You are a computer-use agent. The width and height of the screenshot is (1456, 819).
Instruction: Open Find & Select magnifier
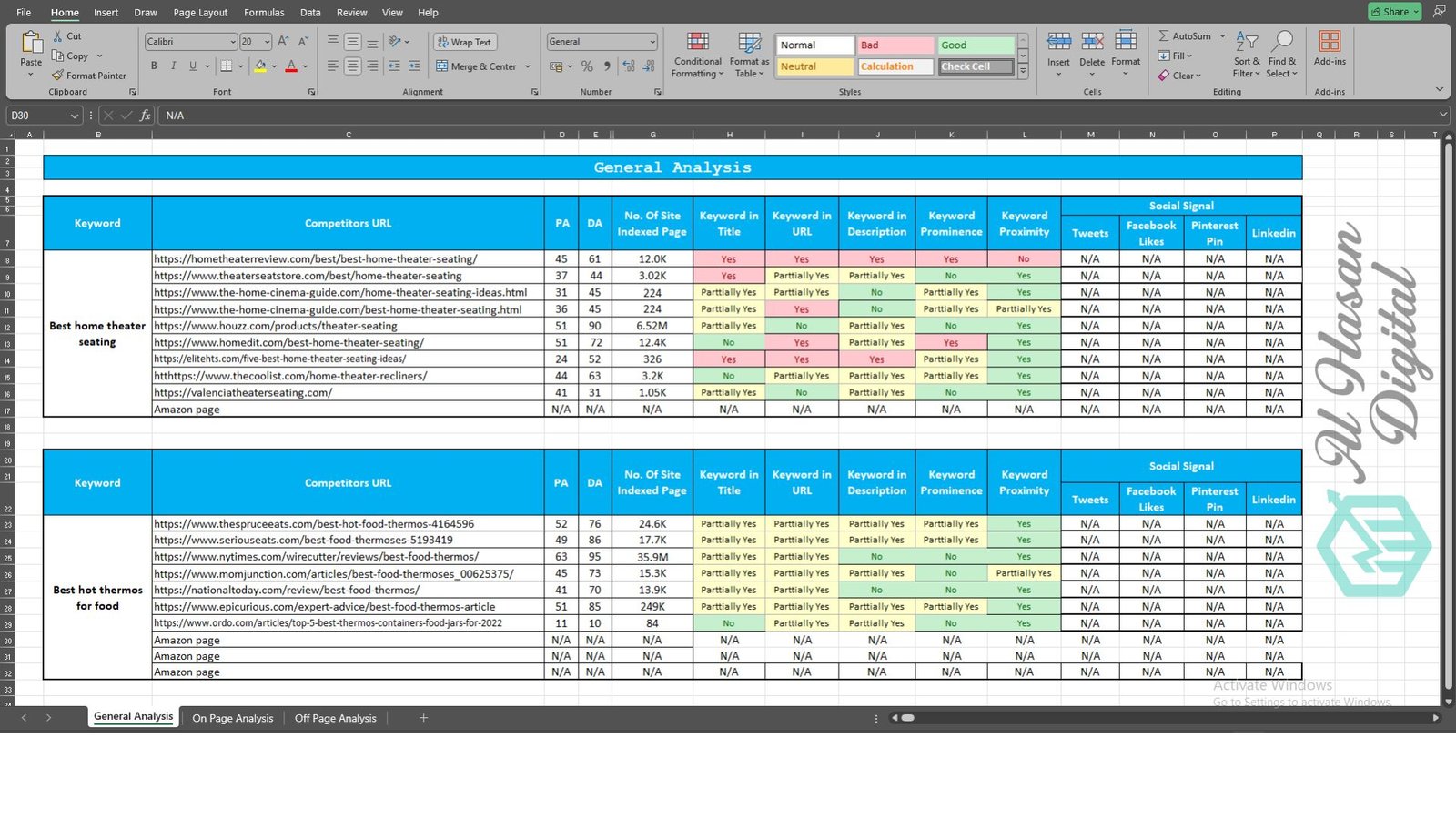coord(1282,55)
